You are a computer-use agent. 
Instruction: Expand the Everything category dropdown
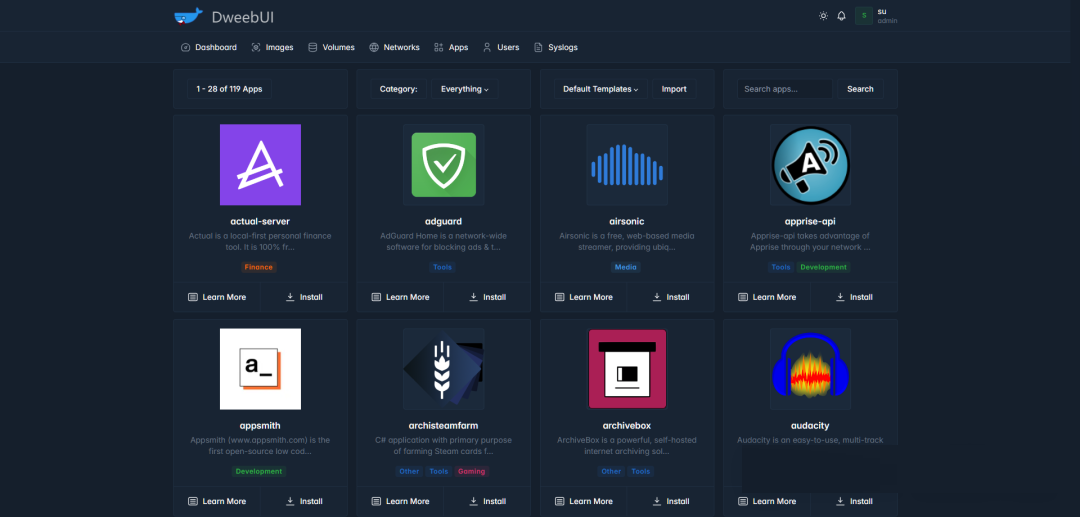coord(464,89)
